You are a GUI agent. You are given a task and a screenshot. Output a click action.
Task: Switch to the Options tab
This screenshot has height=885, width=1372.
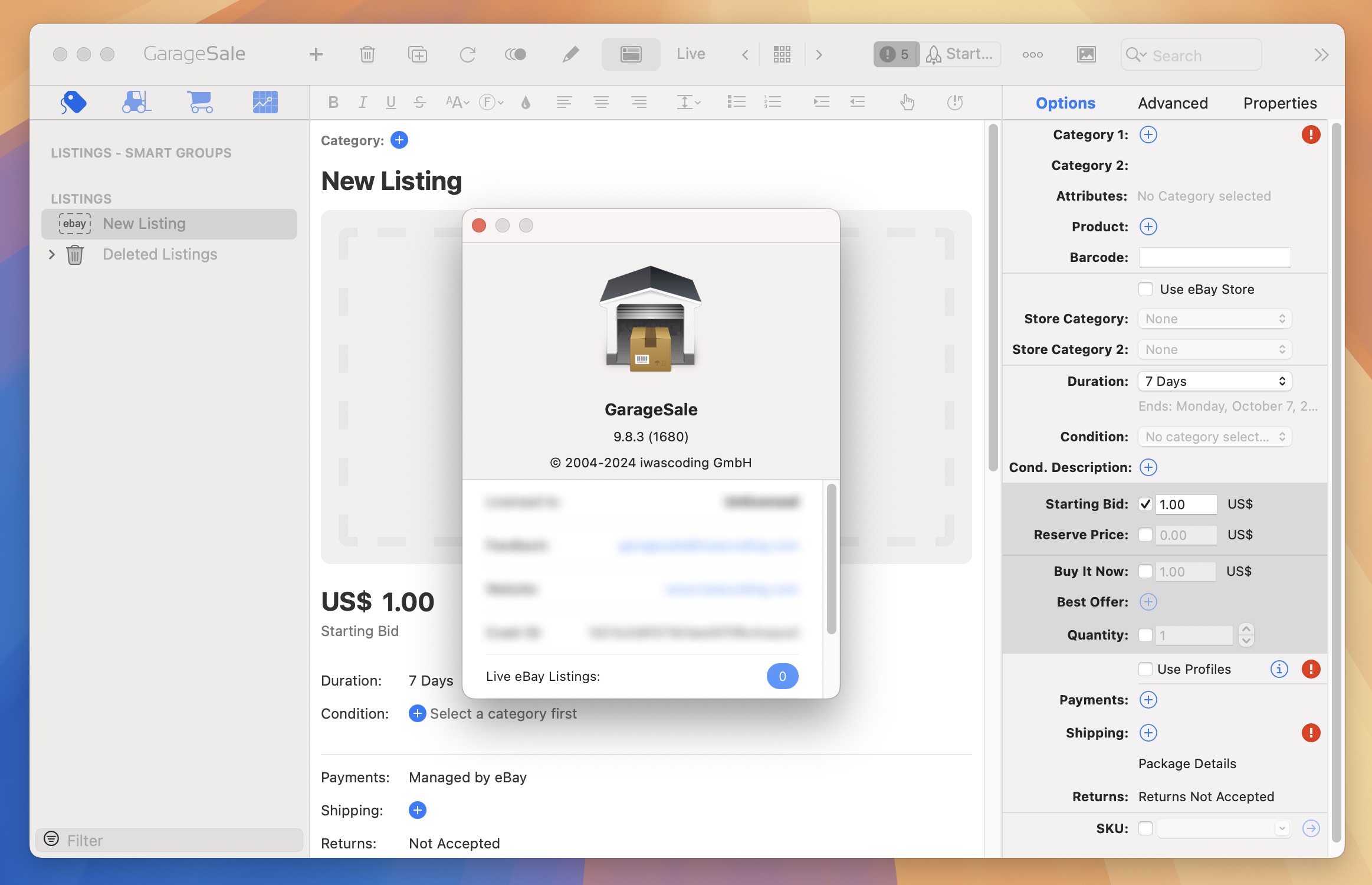tap(1065, 103)
